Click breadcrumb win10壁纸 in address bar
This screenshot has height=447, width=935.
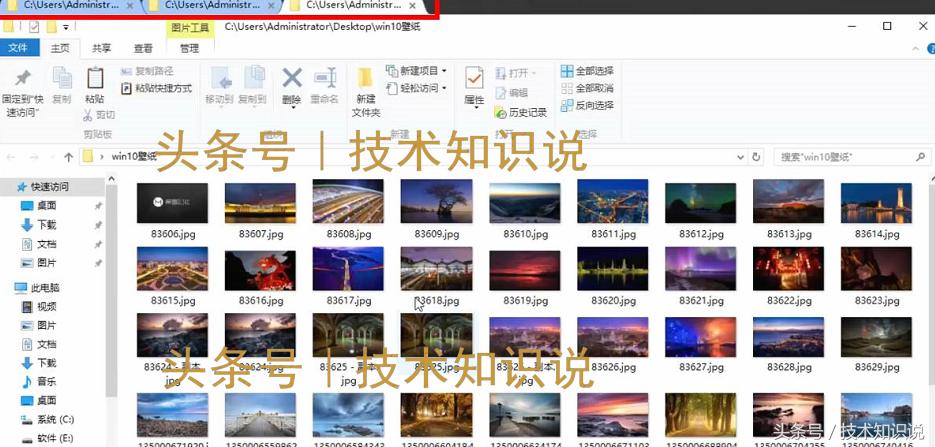point(134,157)
